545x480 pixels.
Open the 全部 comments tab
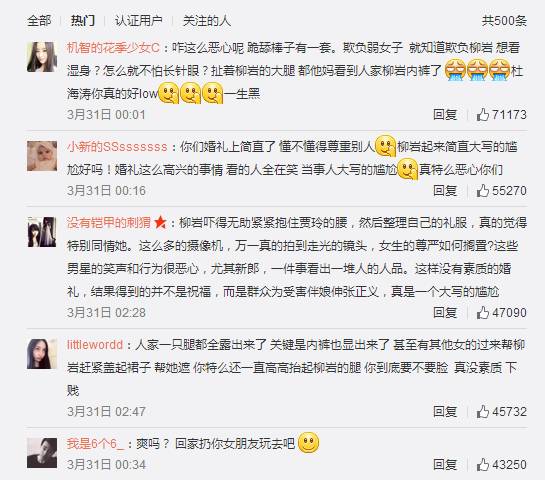point(39,21)
